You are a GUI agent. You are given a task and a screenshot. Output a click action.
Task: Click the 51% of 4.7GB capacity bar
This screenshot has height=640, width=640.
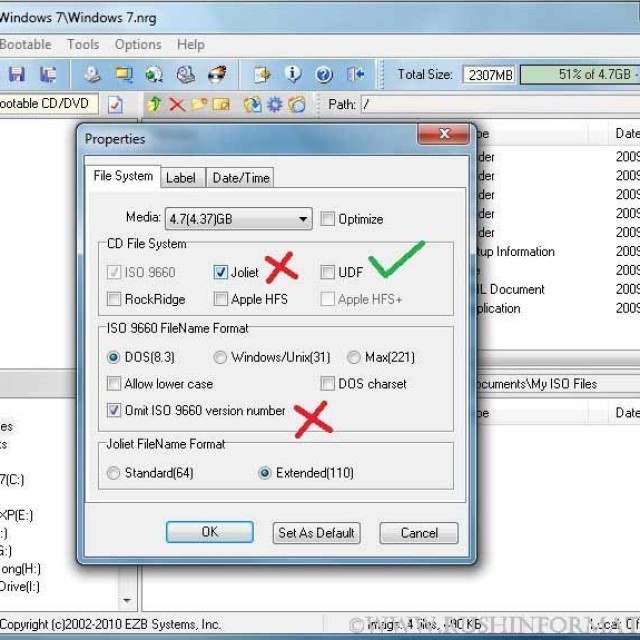pyautogui.click(x=580, y=75)
